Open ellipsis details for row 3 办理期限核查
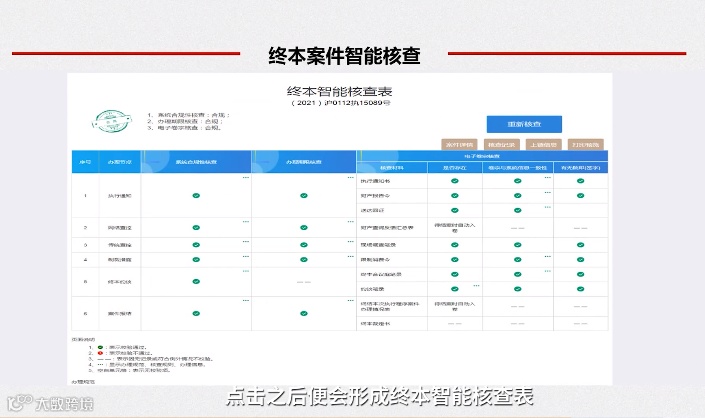This screenshot has width=705, height=418. [x=351, y=242]
